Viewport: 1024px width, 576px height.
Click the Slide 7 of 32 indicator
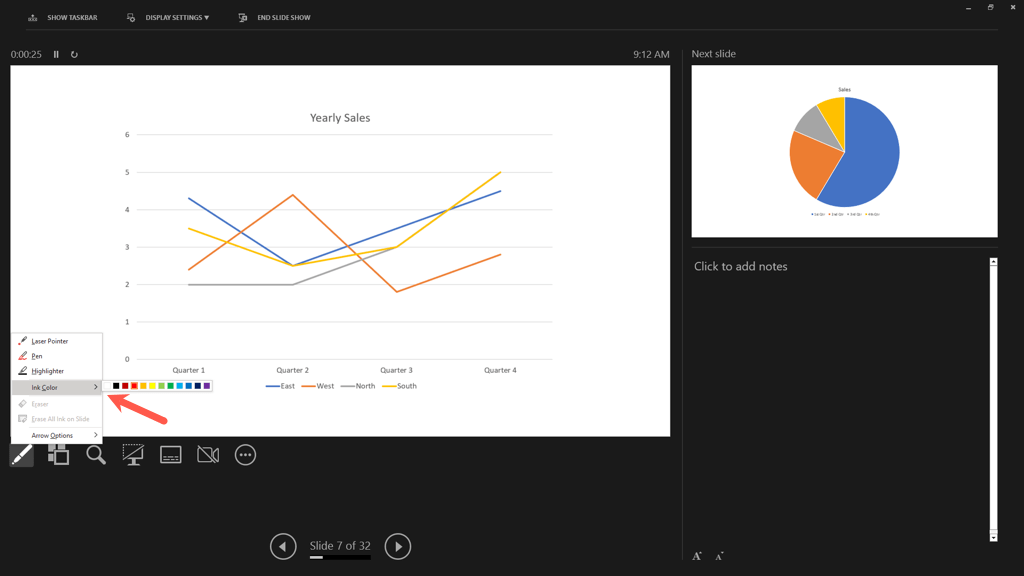pos(340,546)
